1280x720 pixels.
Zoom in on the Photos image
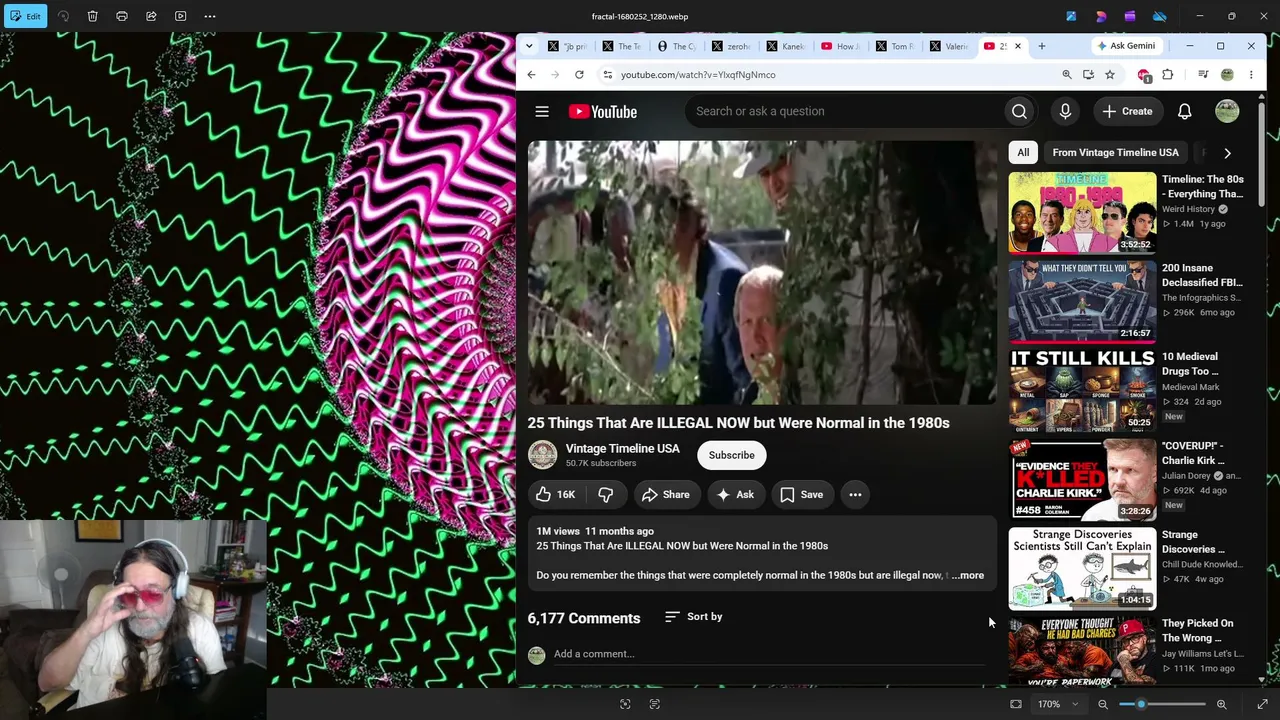point(1221,704)
